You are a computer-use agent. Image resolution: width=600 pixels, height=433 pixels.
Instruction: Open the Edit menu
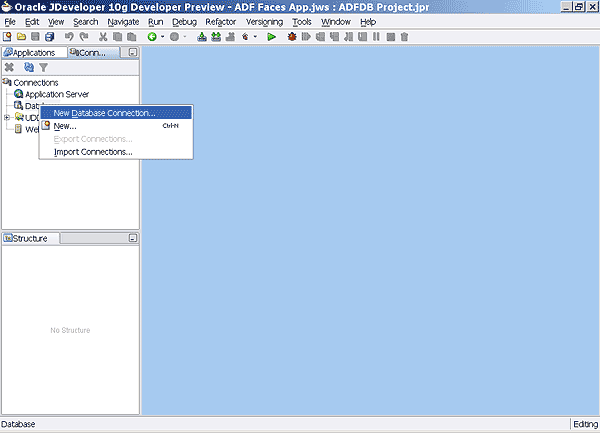pyautogui.click(x=32, y=22)
